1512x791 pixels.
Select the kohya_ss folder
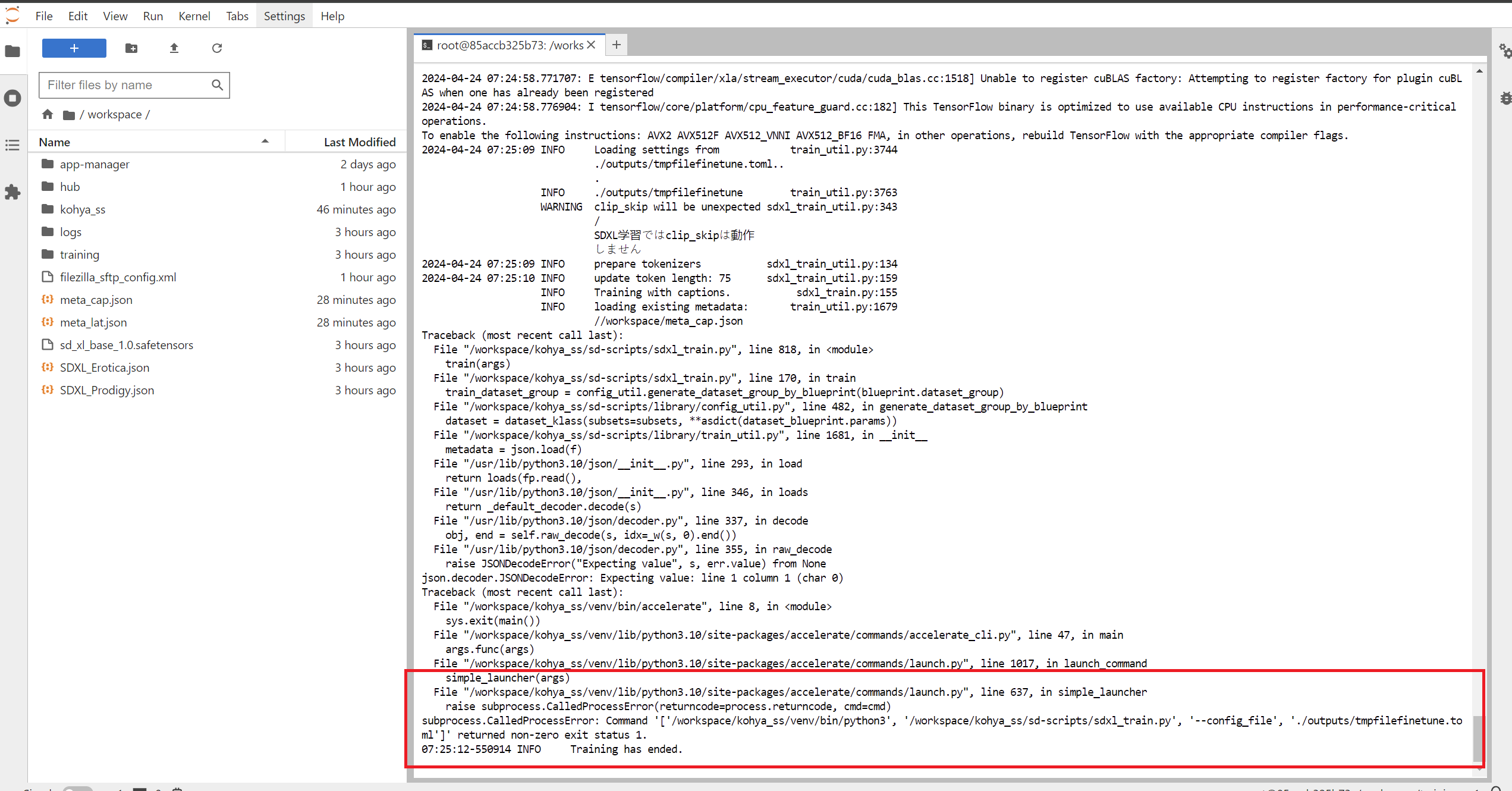(83, 209)
